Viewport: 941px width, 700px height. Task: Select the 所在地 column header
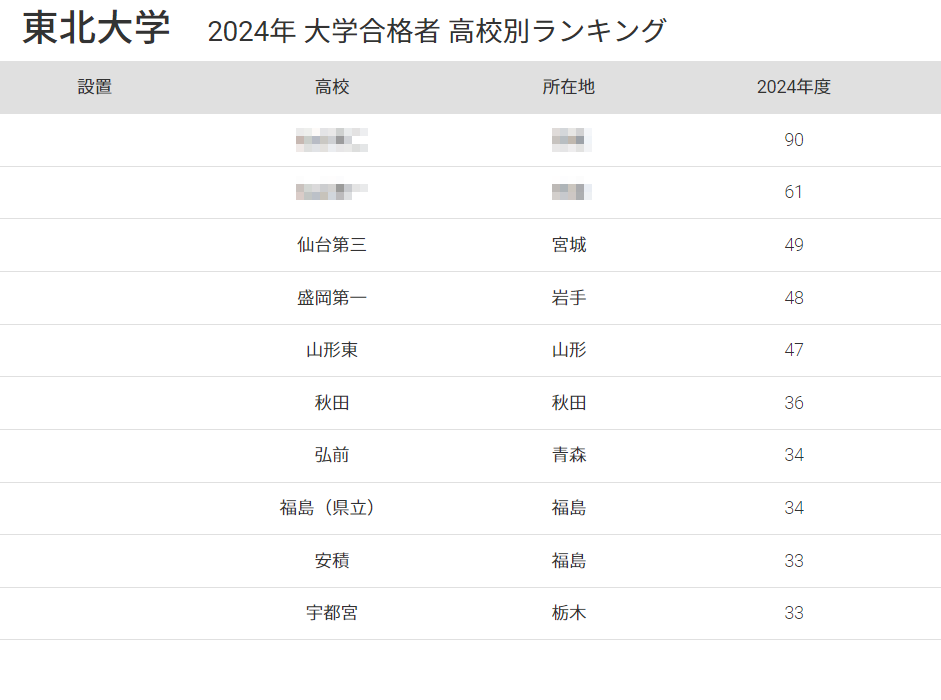(569, 87)
